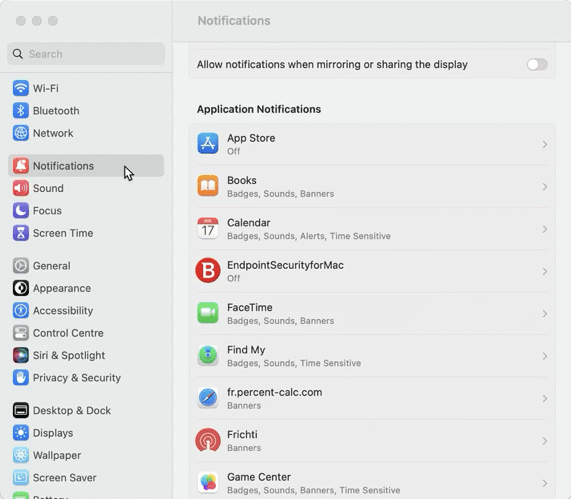The height and width of the screenshot is (499, 571).
Task: Click the Focus moon icon
Action: 21,211
